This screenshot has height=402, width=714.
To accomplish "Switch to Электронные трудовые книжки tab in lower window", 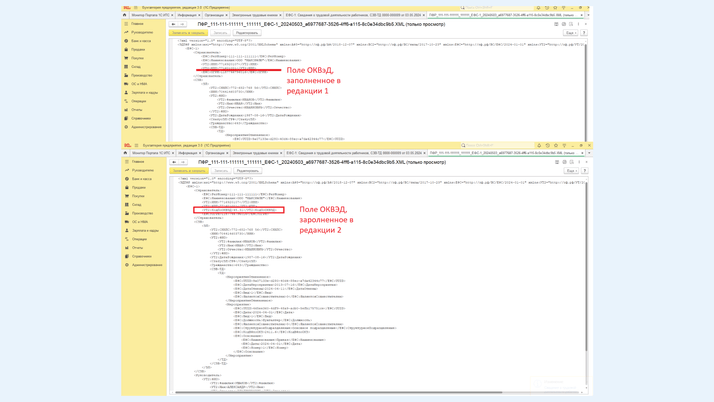I will pyautogui.click(x=256, y=154).
